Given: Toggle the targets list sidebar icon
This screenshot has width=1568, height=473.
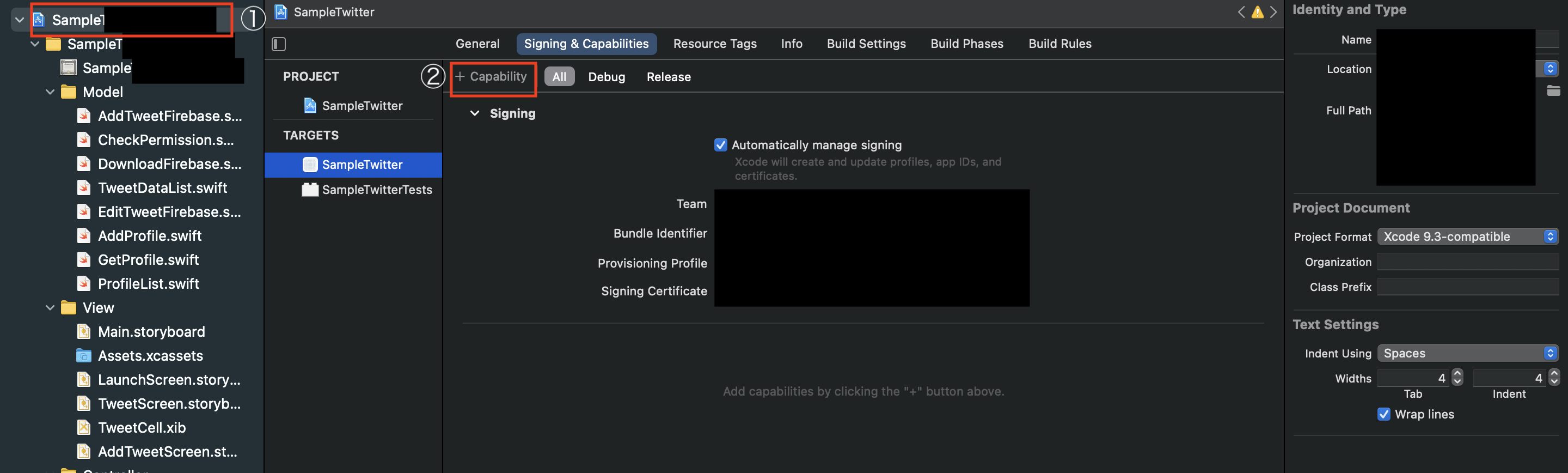Looking at the screenshot, I should click(279, 44).
